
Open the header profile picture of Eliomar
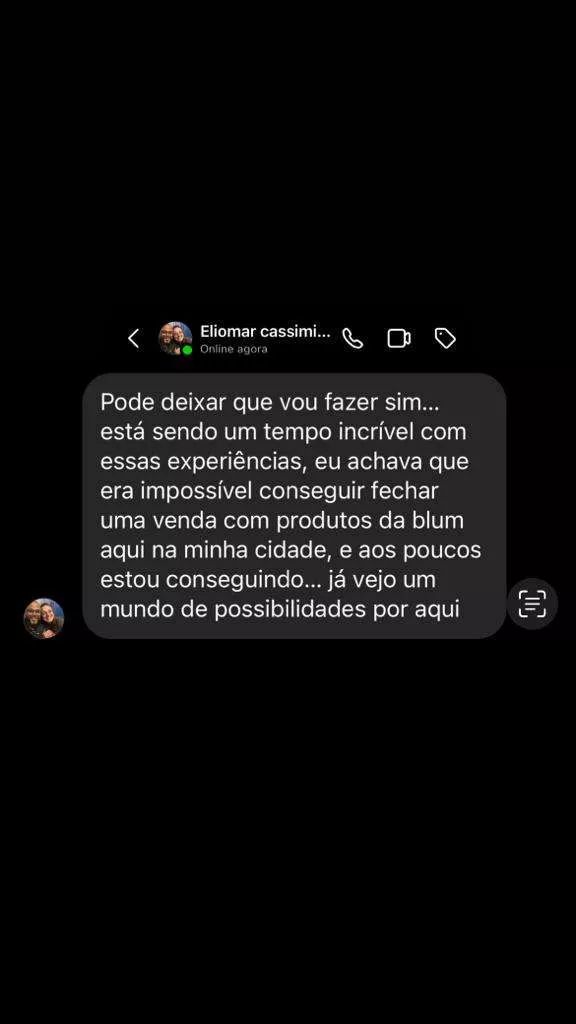[x=176, y=338]
